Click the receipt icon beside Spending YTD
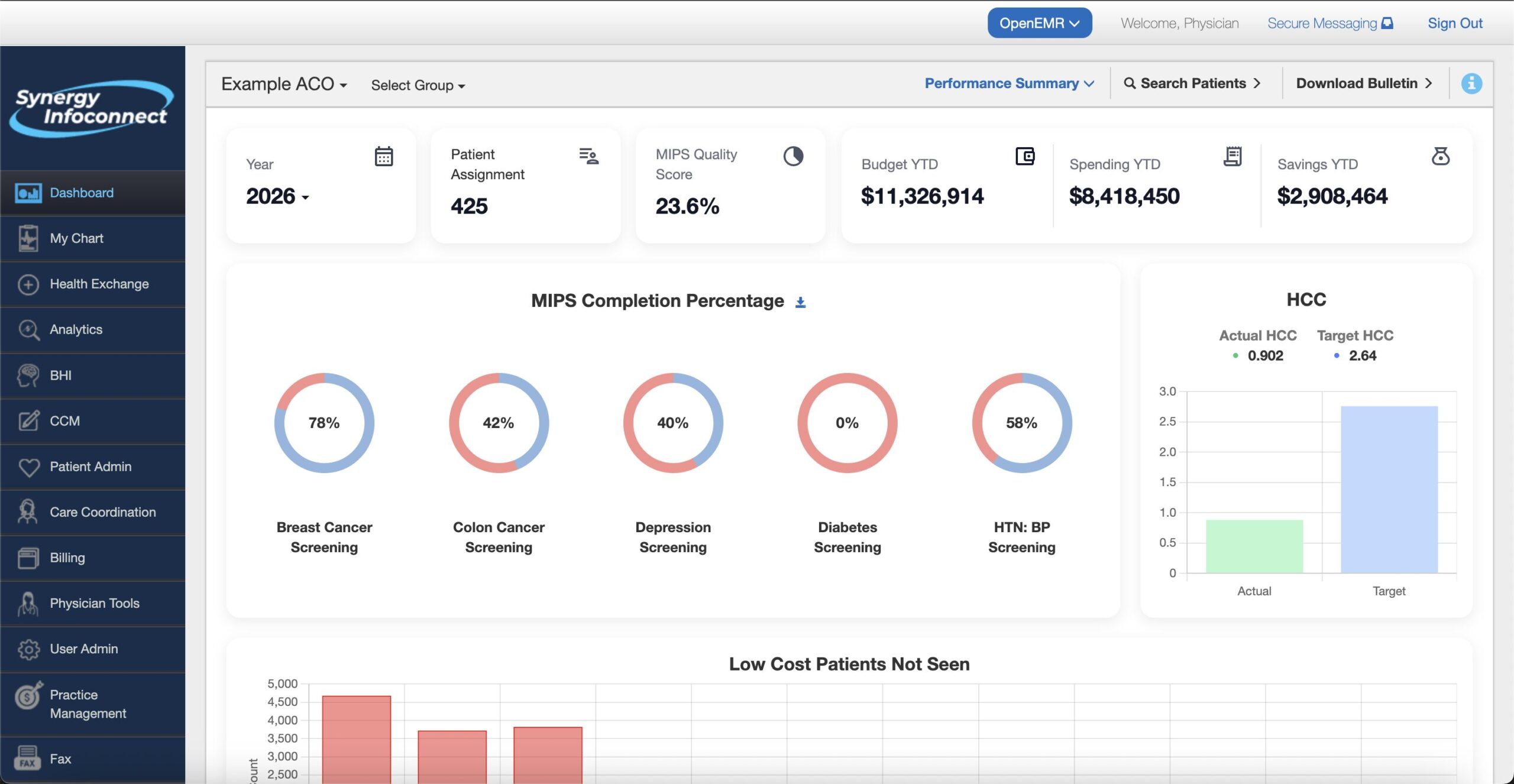 pyautogui.click(x=1232, y=156)
